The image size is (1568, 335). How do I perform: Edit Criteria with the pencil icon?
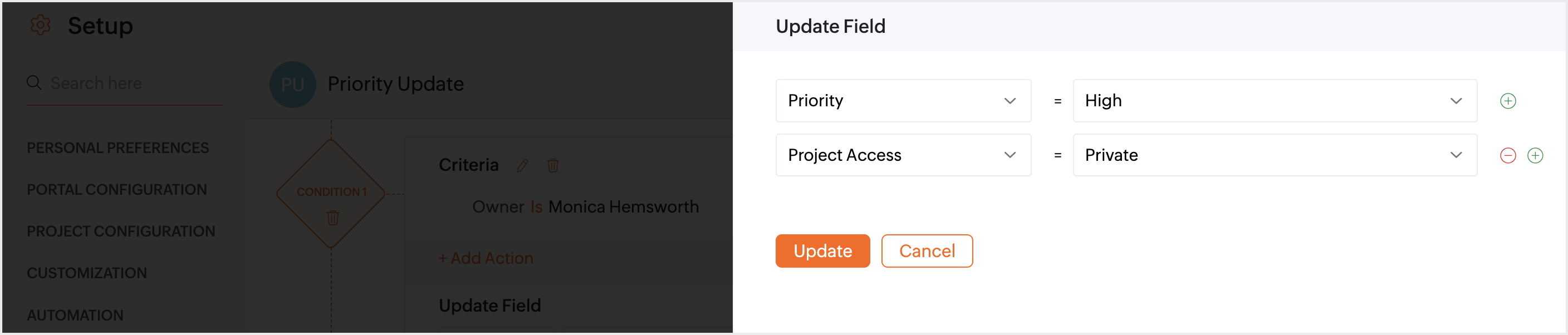(522, 165)
